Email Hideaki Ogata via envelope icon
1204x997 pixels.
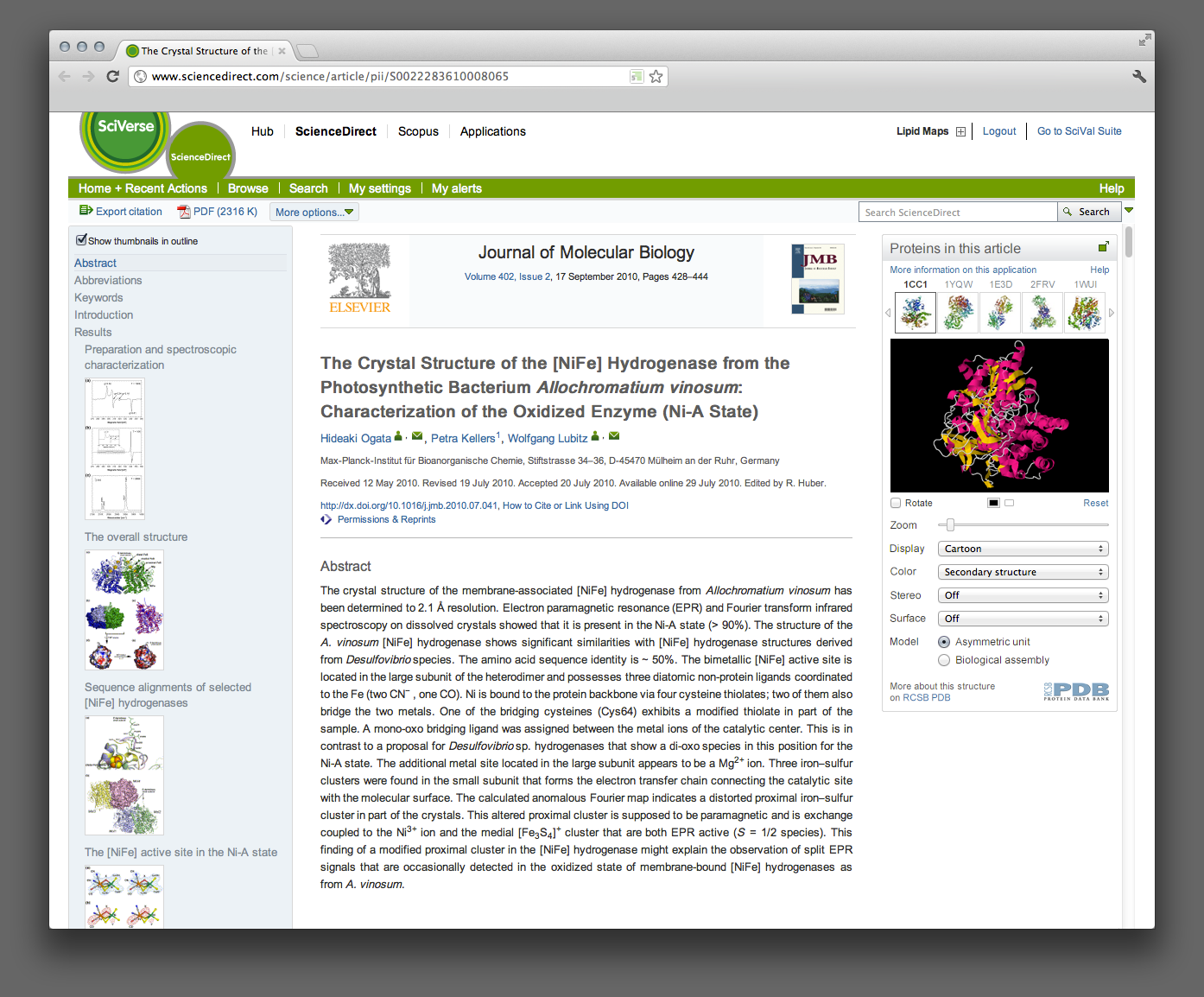pyautogui.click(x=417, y=436)
